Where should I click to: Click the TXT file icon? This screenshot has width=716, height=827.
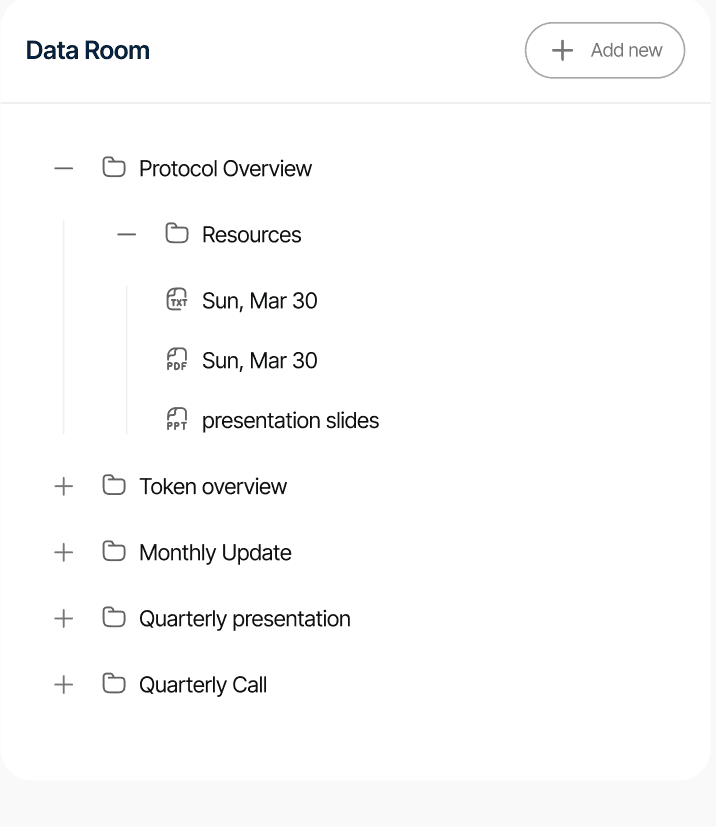177,300
